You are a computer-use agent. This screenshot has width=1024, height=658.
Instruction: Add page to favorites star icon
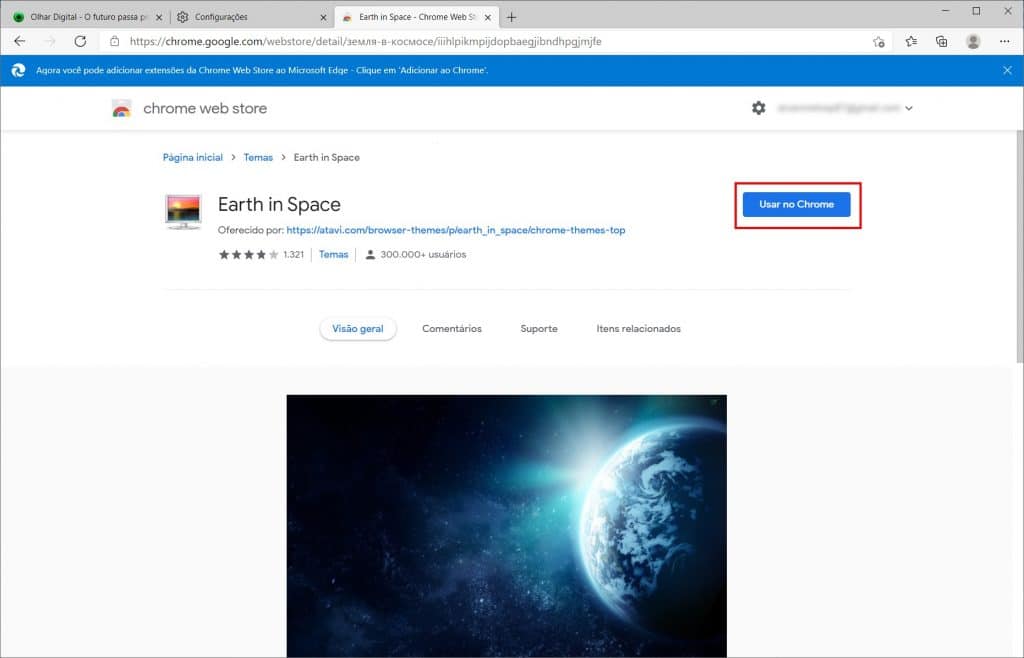tap(879, 42)
